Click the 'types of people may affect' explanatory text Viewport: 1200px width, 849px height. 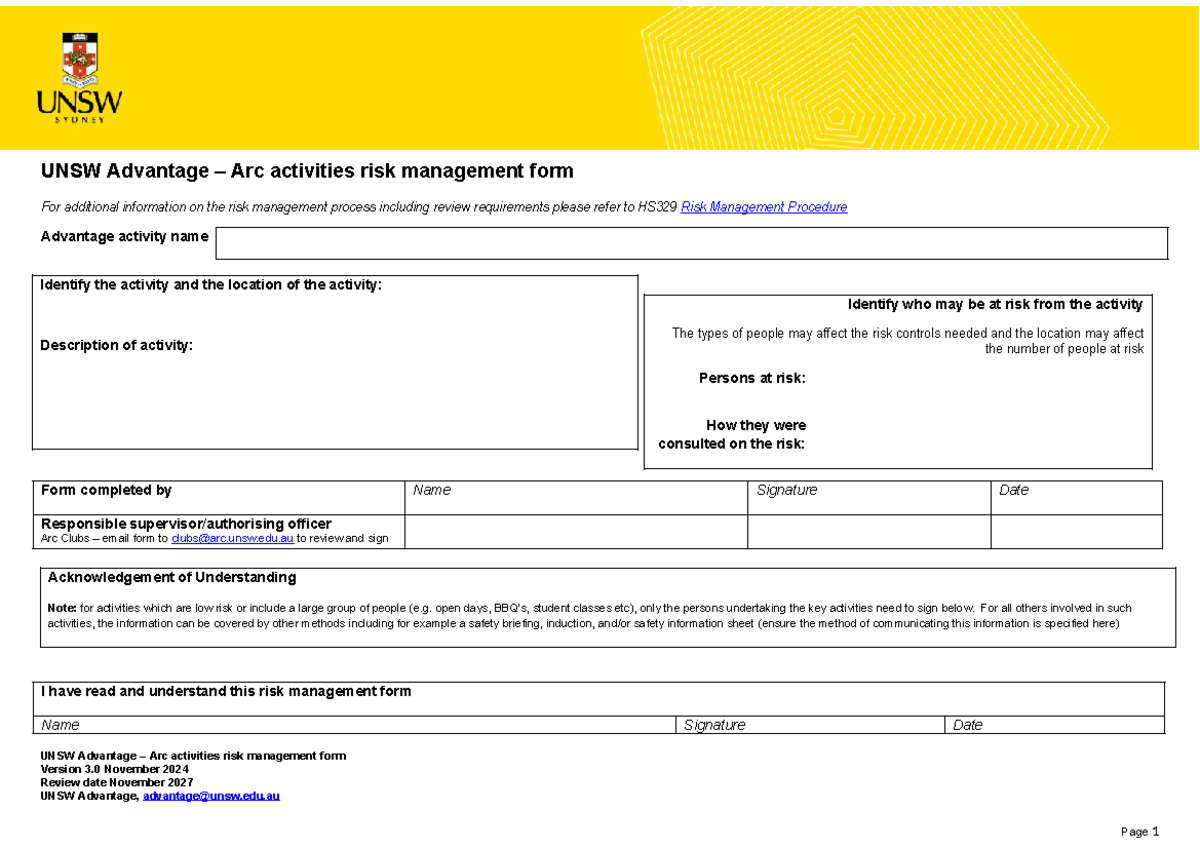click(908, 341)
